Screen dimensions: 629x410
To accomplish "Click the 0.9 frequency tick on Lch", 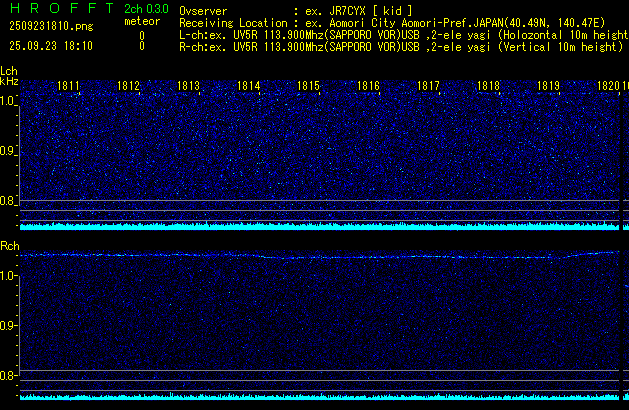I will (8, 151).
